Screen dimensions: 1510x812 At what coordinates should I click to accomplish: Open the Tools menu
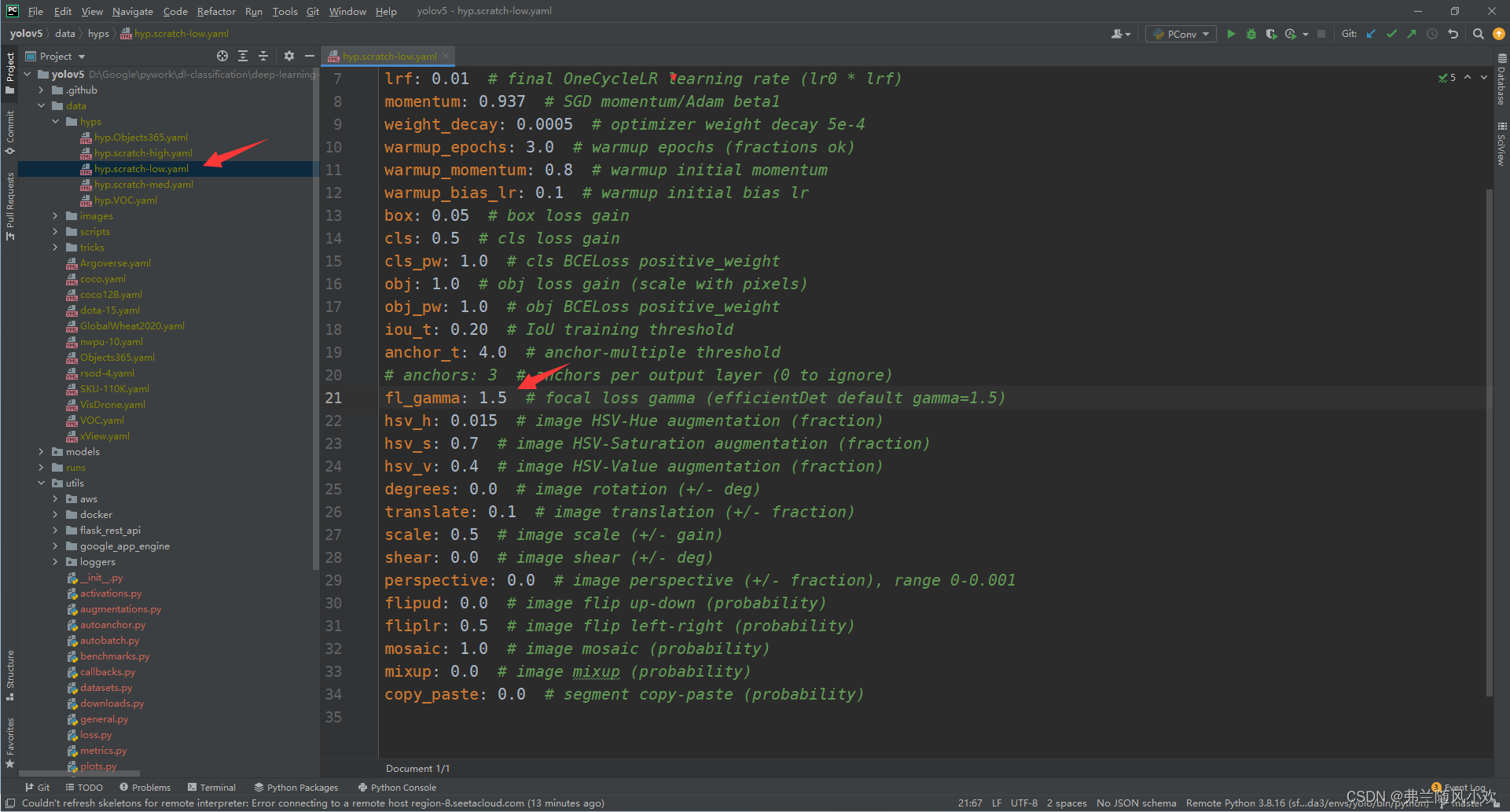pos(285,11)
